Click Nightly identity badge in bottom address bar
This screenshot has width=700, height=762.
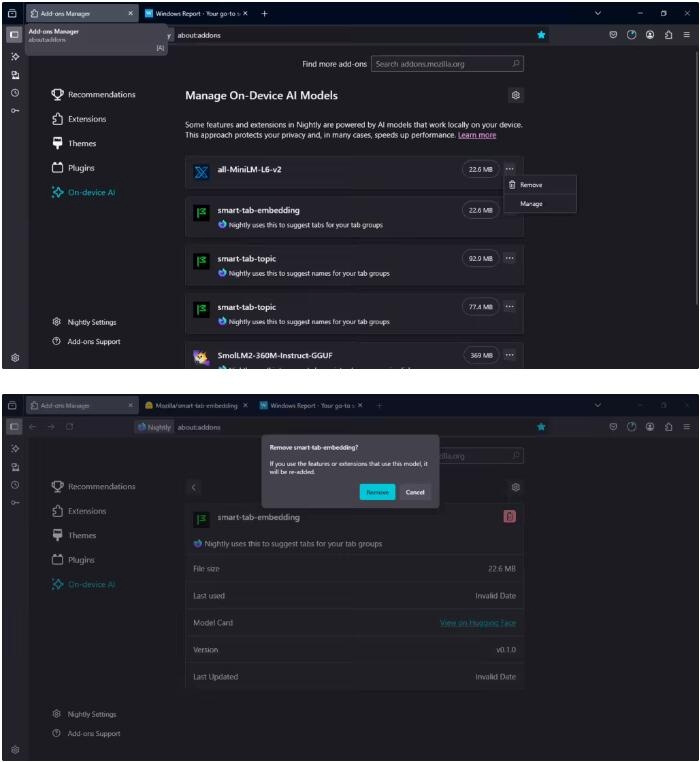[x=154, y=427]
